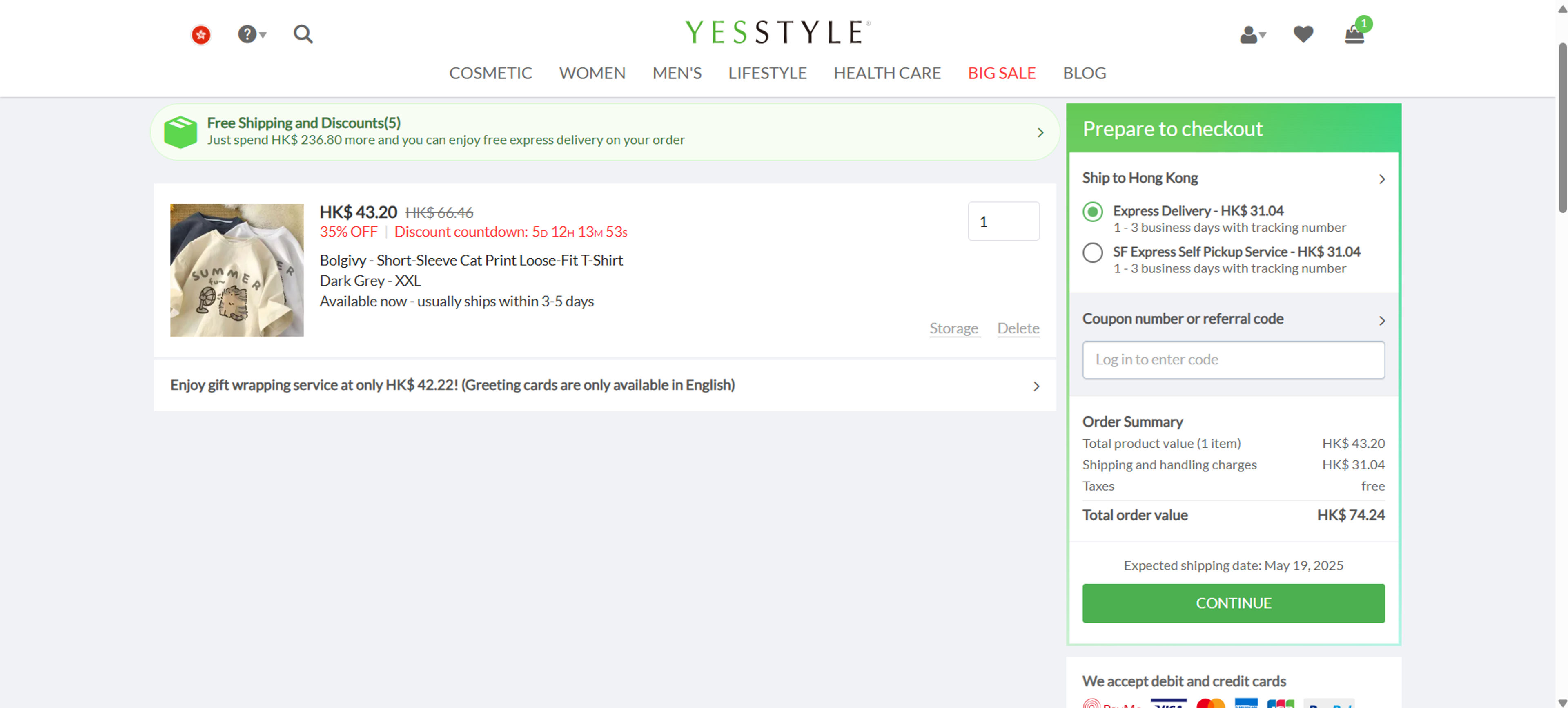Select SF Express Self Pickup Service
This screenshot has height=708, width=1568.
1093,252
